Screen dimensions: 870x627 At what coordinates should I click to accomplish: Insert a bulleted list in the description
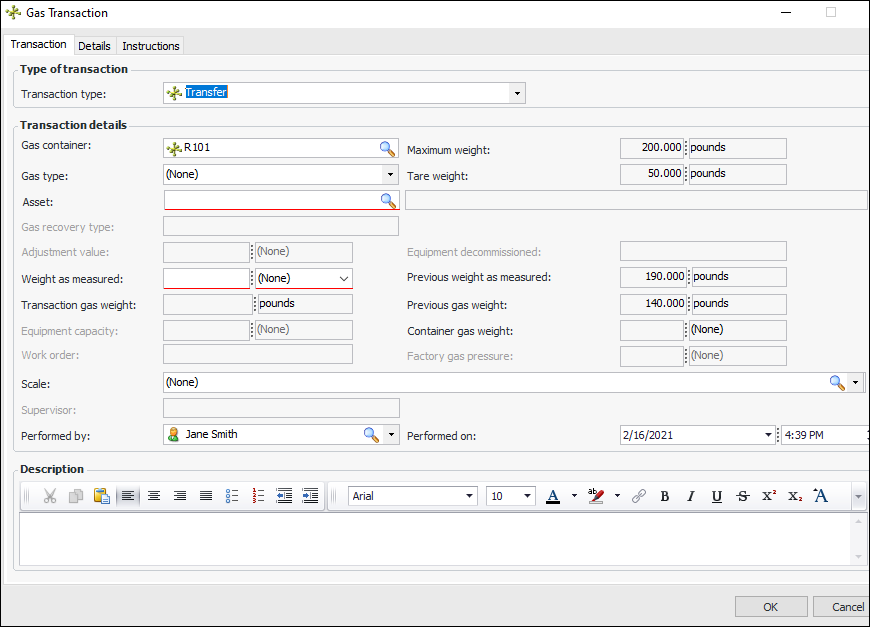(x=232, y=496)
